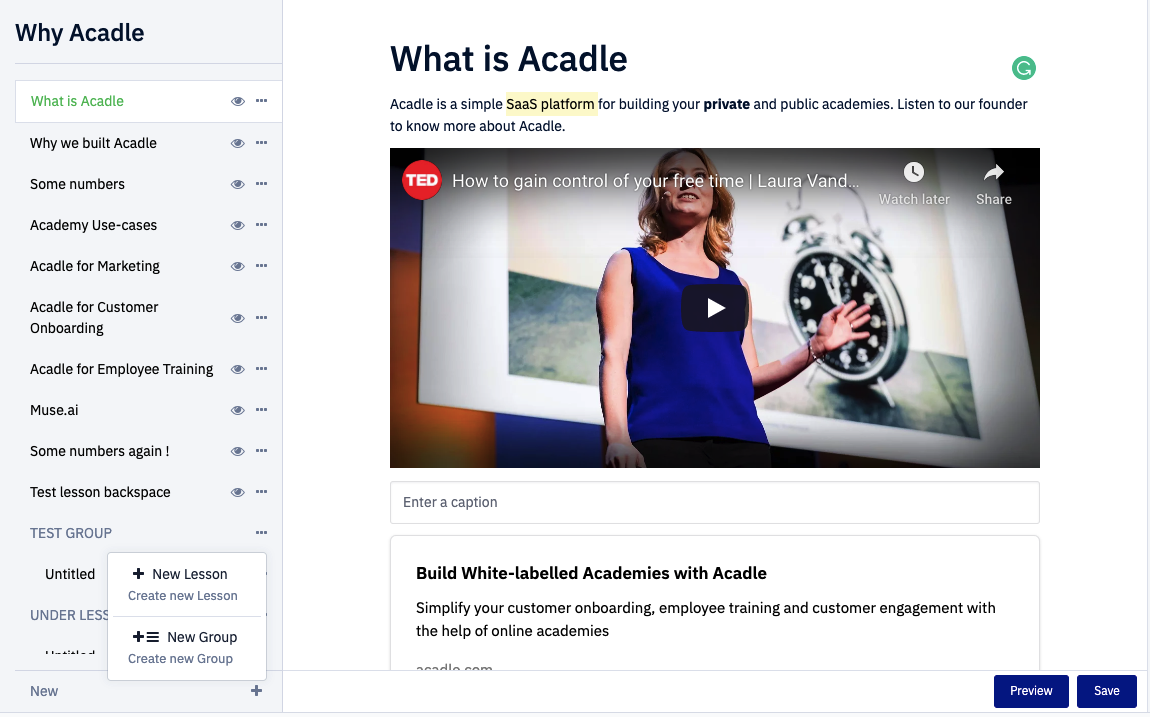
Task: Open options menu for What is Acadle
Action: [261, 100]
